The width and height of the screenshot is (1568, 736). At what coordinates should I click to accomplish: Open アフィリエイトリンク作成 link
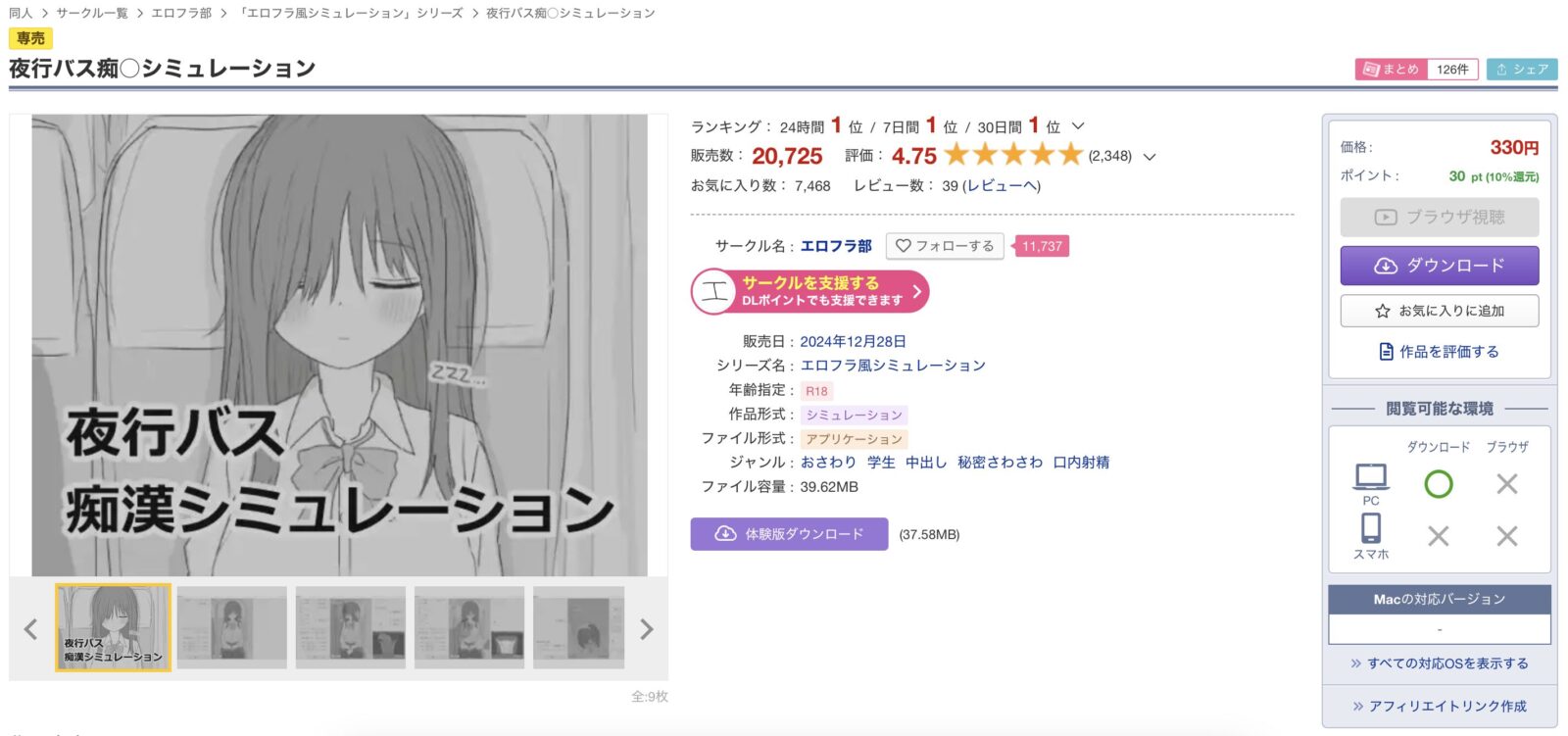[1439, 706]
